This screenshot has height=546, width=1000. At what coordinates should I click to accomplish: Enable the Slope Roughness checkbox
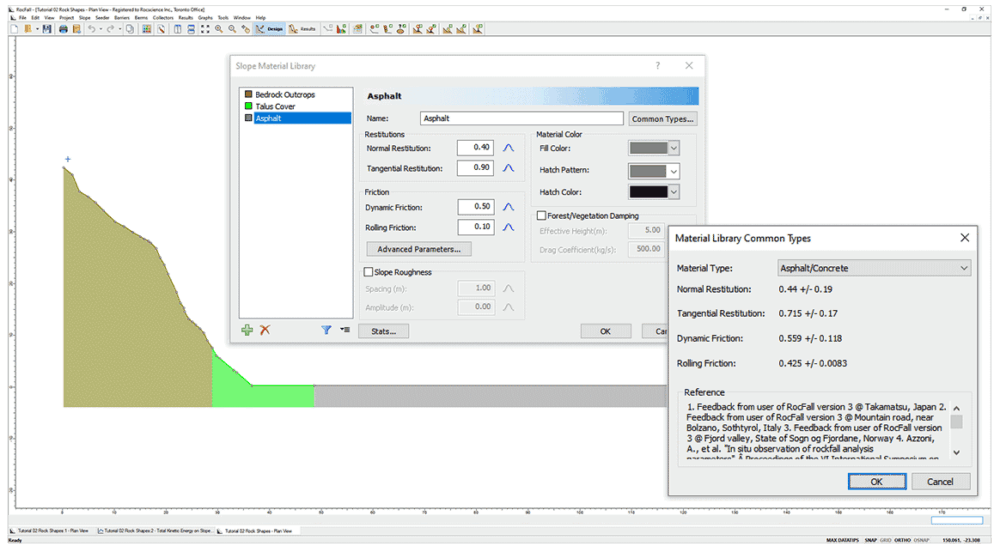coord(369,272)
